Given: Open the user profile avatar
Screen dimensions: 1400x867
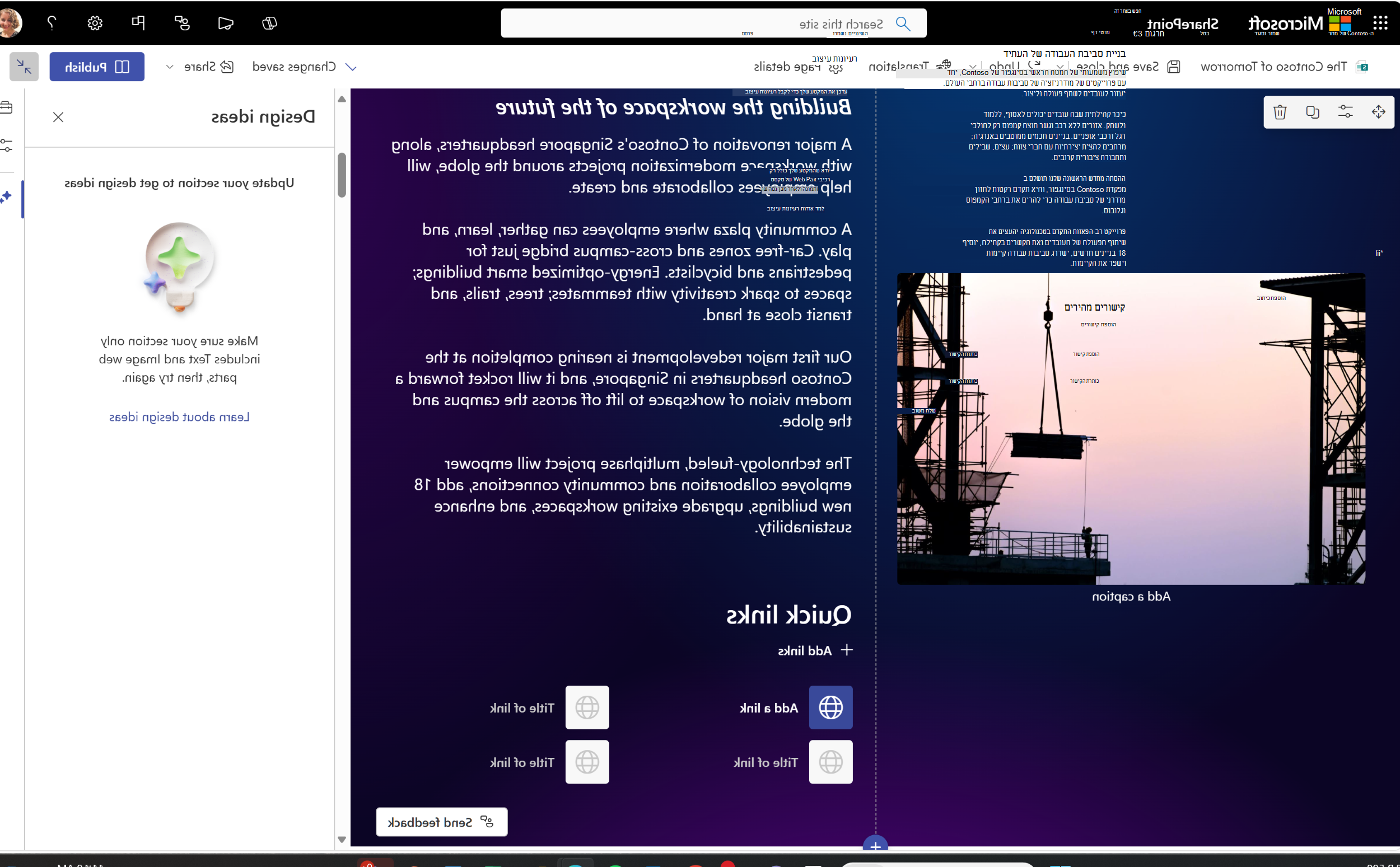Looking at the screenshot, I should [10, 23].
